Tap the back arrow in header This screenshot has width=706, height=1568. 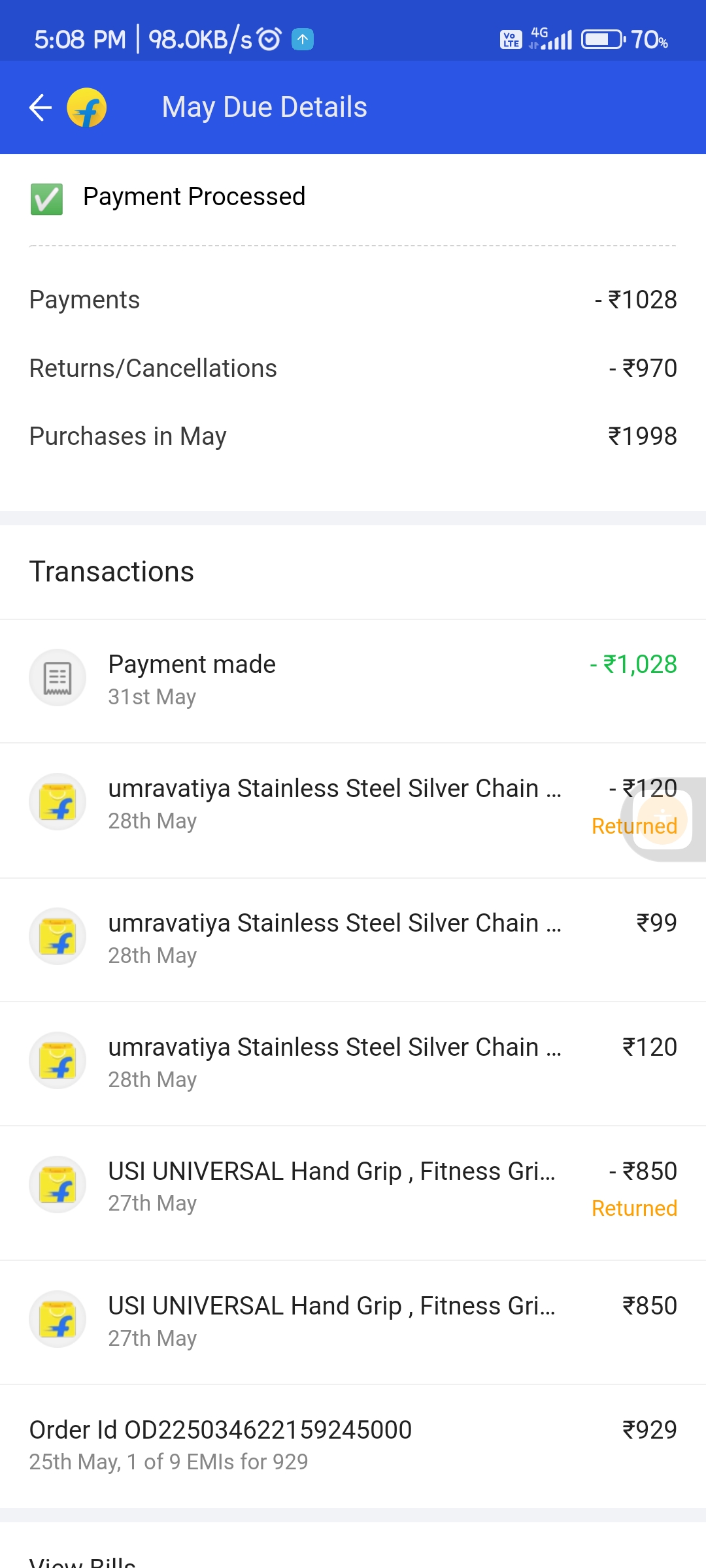click(x=41, y=108)
